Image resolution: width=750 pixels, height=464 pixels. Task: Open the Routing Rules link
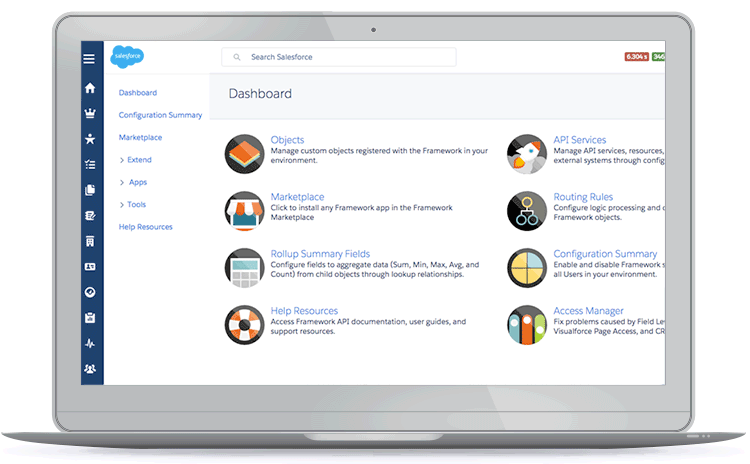coord(583,197)
